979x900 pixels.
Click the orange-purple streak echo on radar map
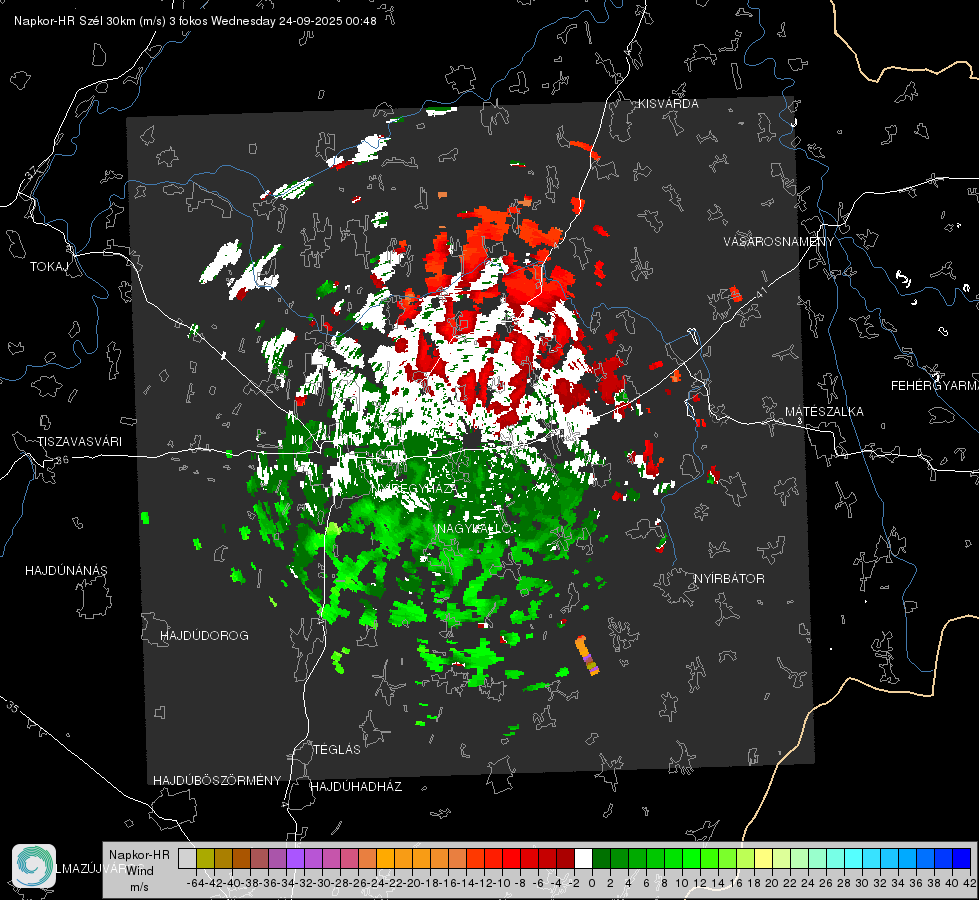pyautogui.click(x=587, y=655)
